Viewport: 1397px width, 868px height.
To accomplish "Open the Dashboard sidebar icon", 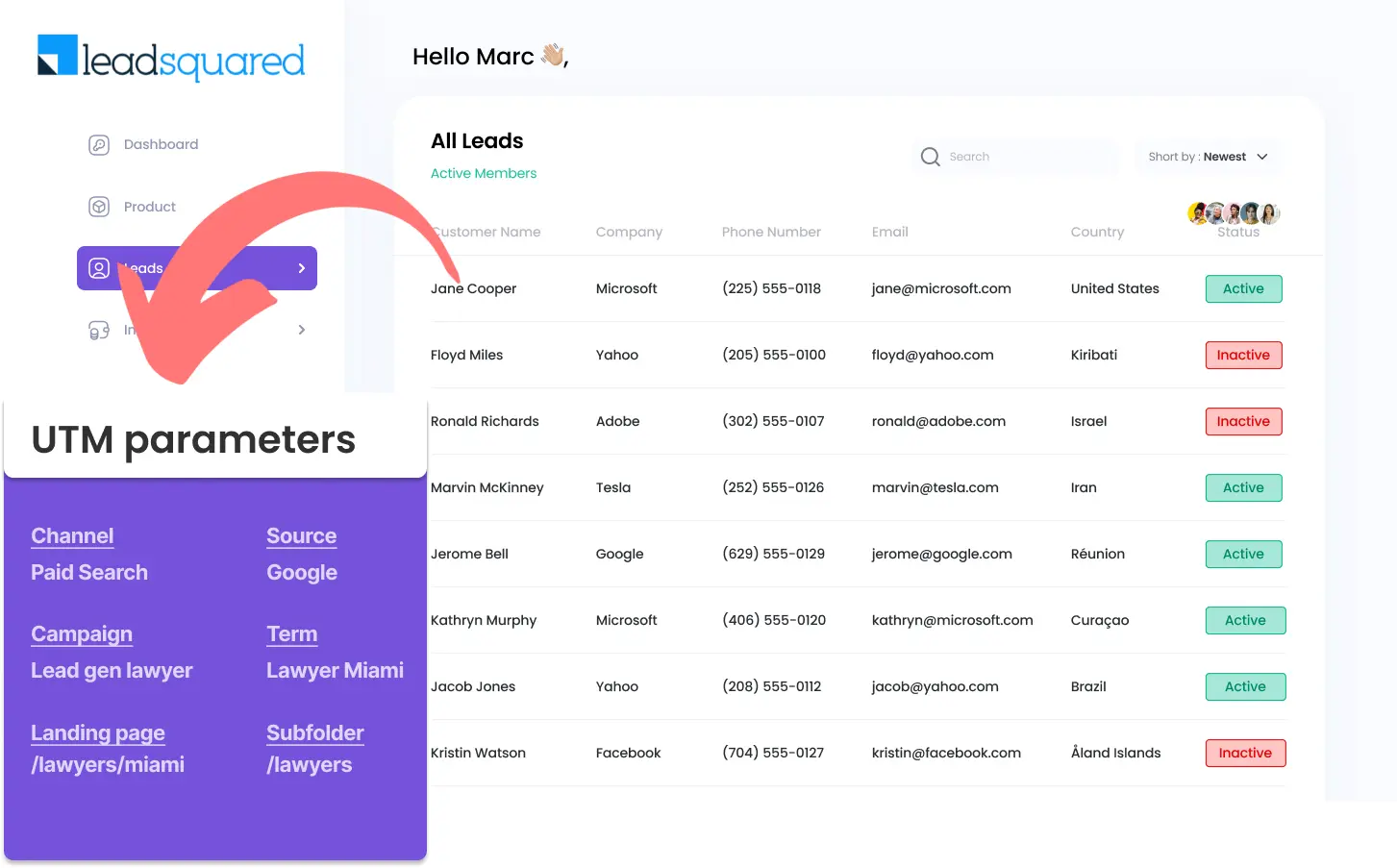I will click(x=99, y=145).
